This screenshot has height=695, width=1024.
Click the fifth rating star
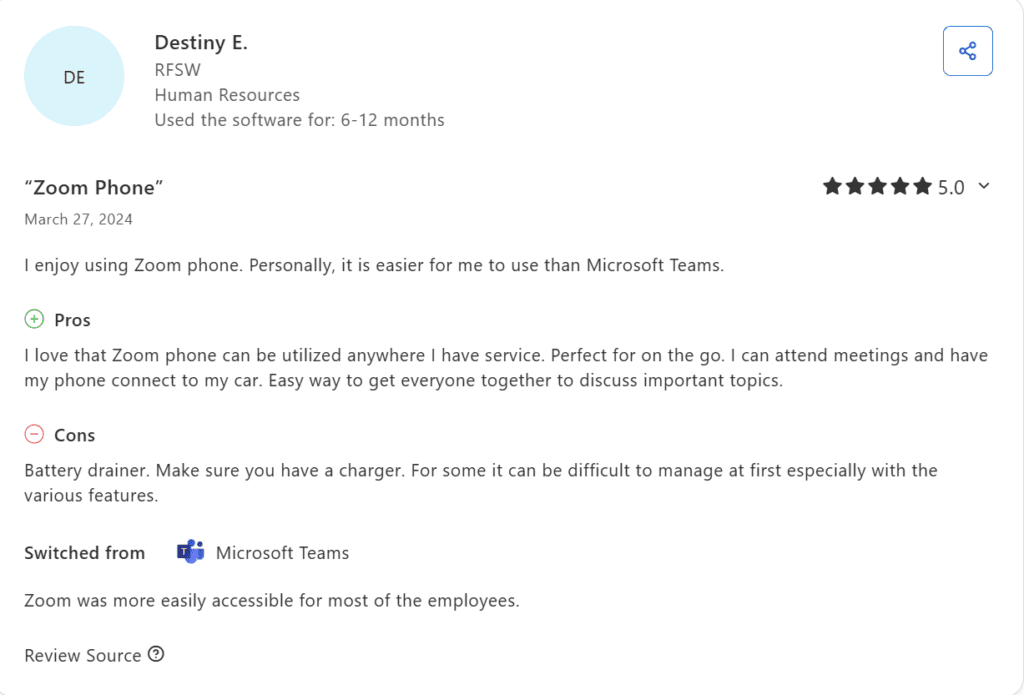tap(922, 187)
